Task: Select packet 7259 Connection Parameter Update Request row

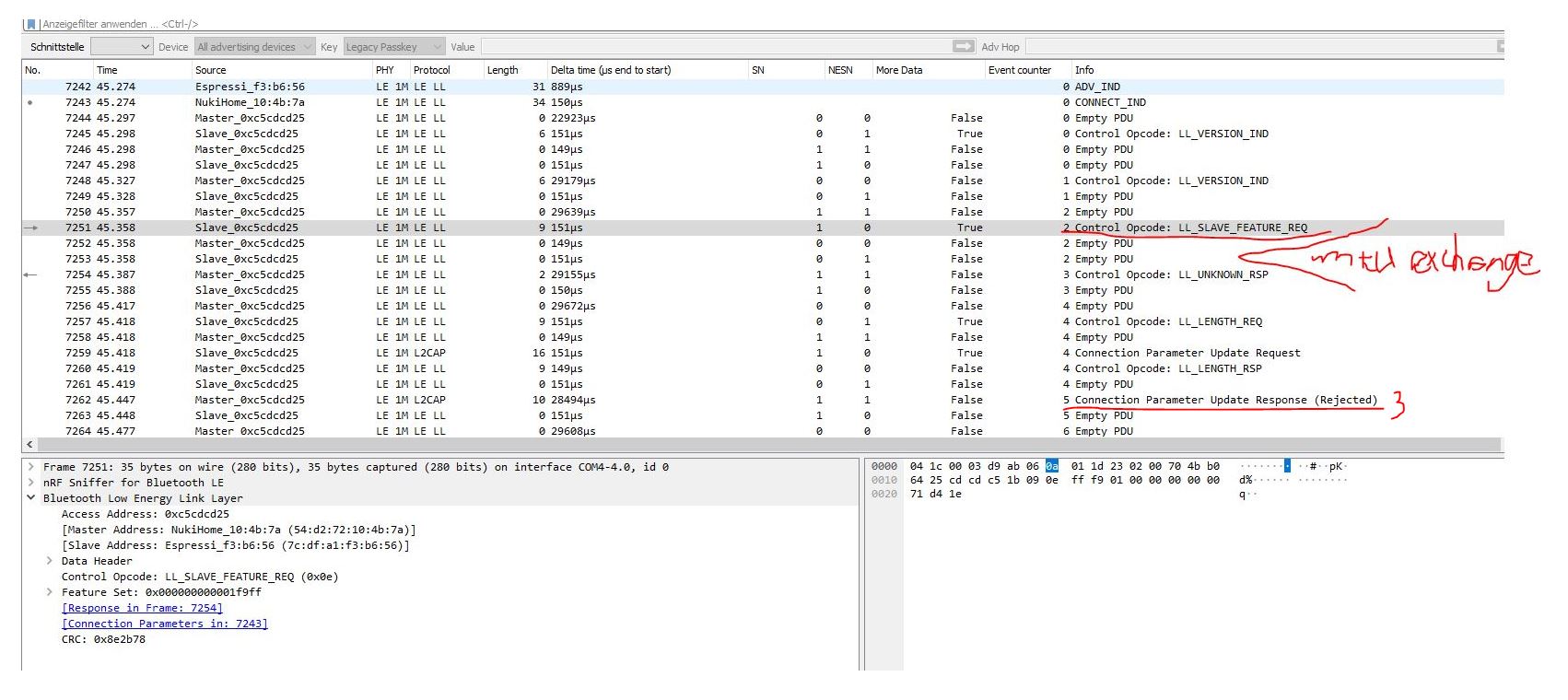Action: (763, 353)
